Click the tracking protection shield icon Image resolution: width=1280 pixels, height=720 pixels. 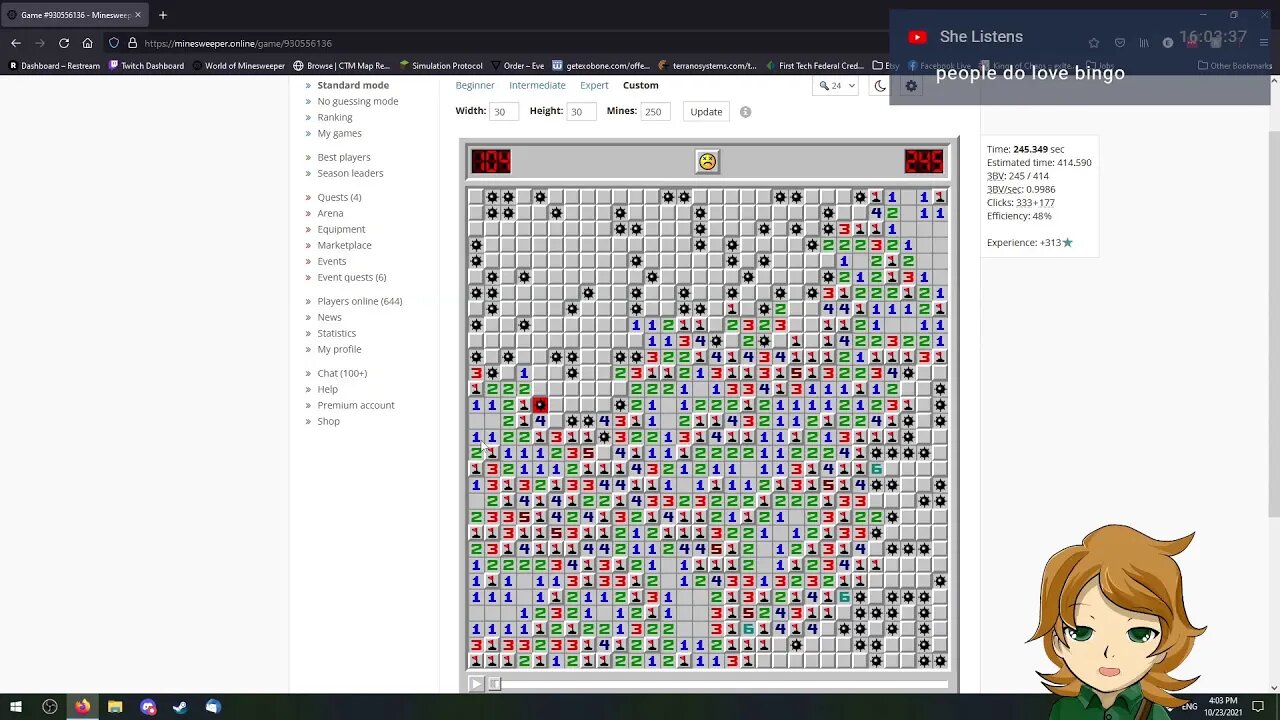click(x=114, y=43)
